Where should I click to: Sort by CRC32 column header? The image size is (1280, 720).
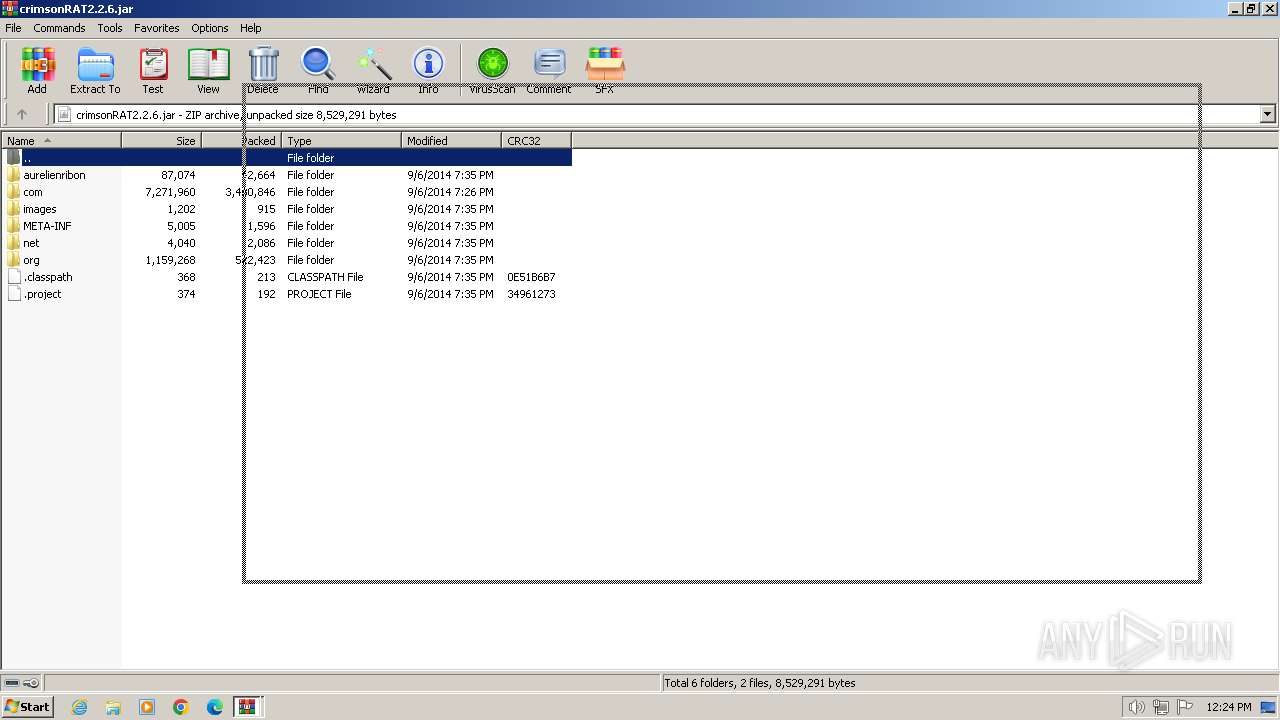pos(537,141)
